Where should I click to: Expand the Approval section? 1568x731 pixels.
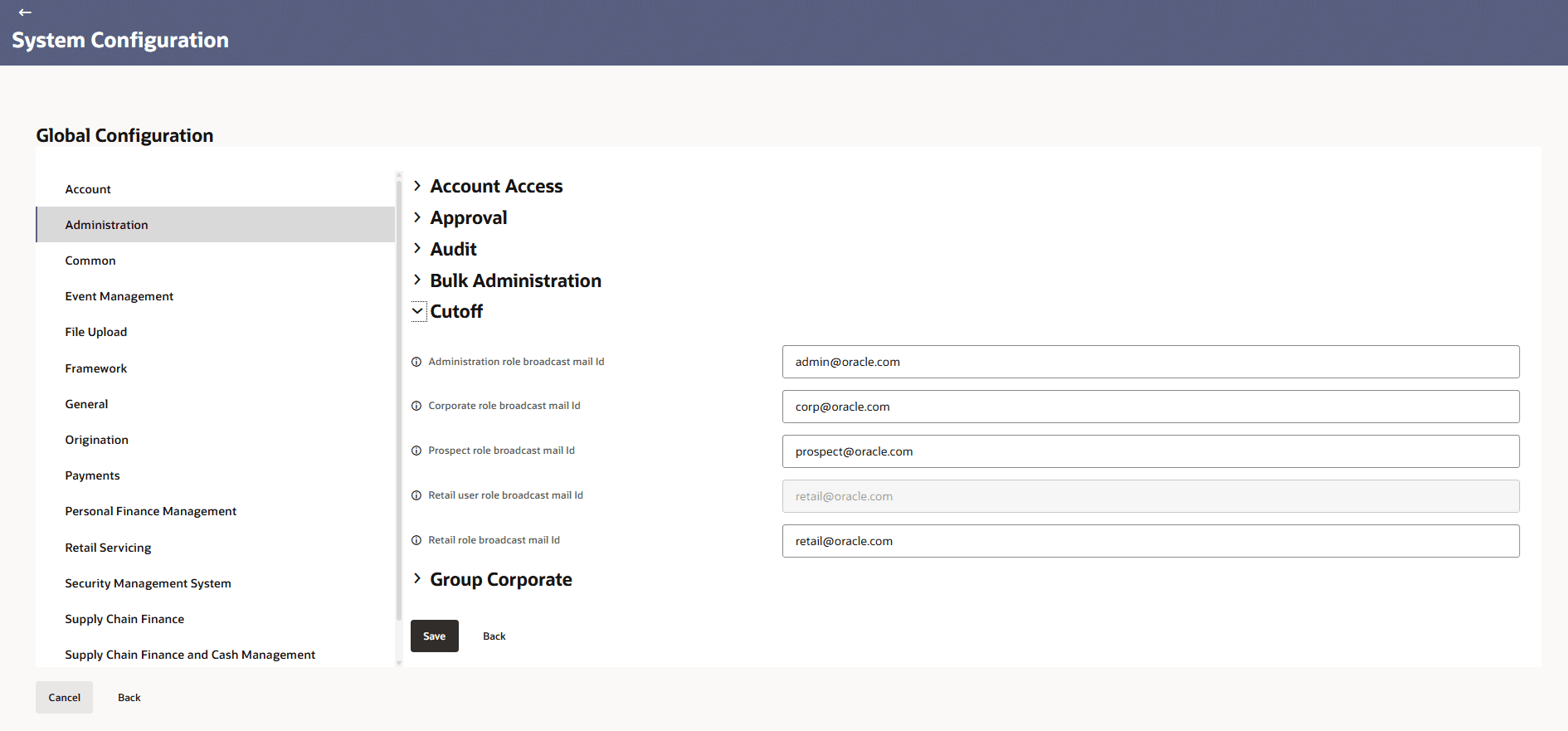pos(417,217)
